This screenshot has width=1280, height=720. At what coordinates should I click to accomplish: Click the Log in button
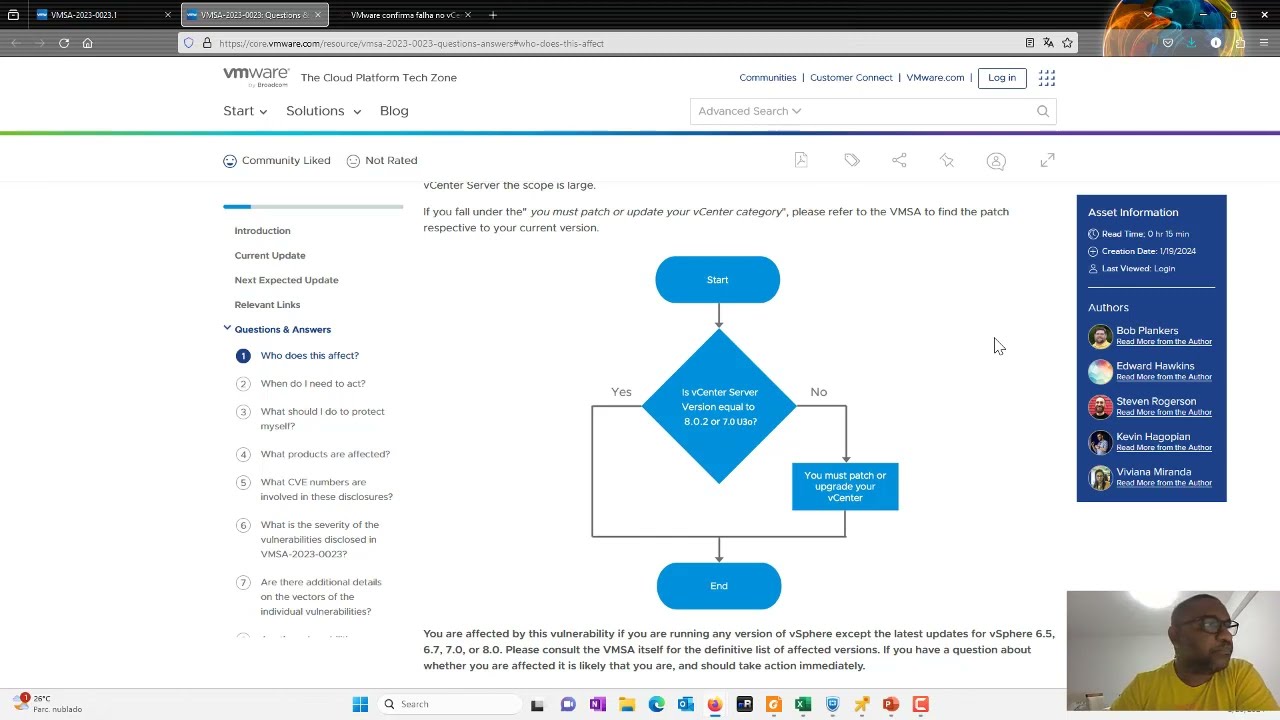point(1001,78)
